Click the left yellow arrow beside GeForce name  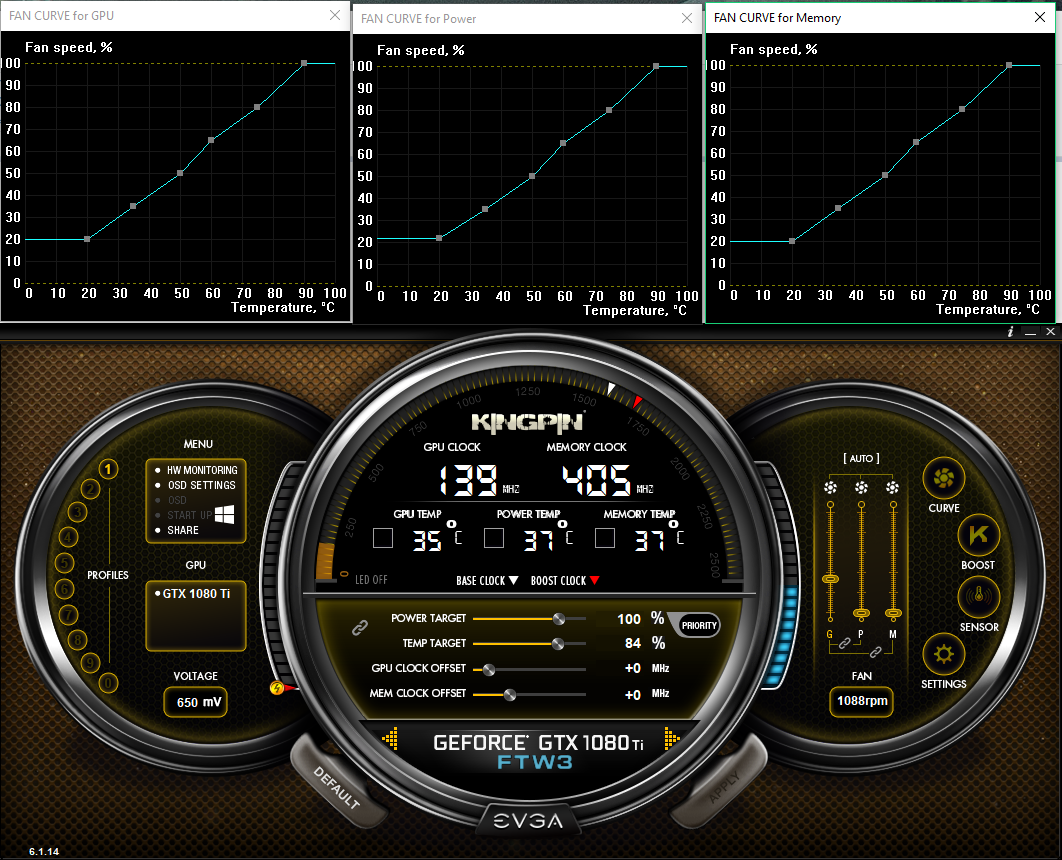pyautogui.click(x=390, y=738)
